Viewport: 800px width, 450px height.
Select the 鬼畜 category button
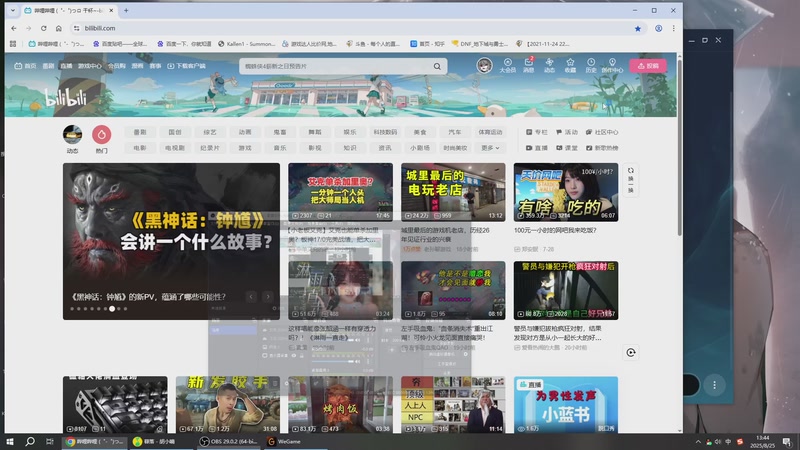(x=280, y=132)
